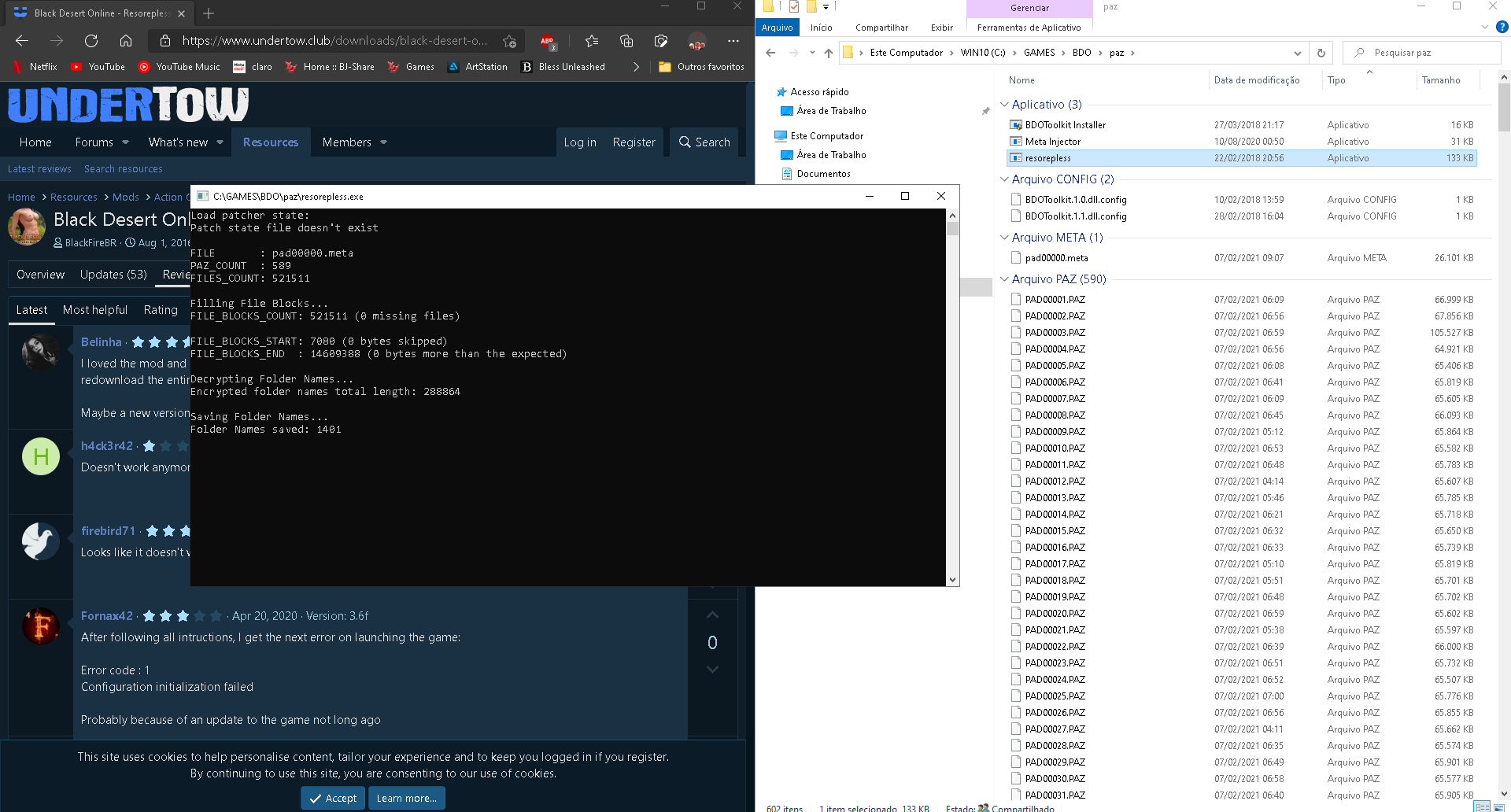
Task: Open the Explorer help question mark icon
Action: coord(1502,27)
